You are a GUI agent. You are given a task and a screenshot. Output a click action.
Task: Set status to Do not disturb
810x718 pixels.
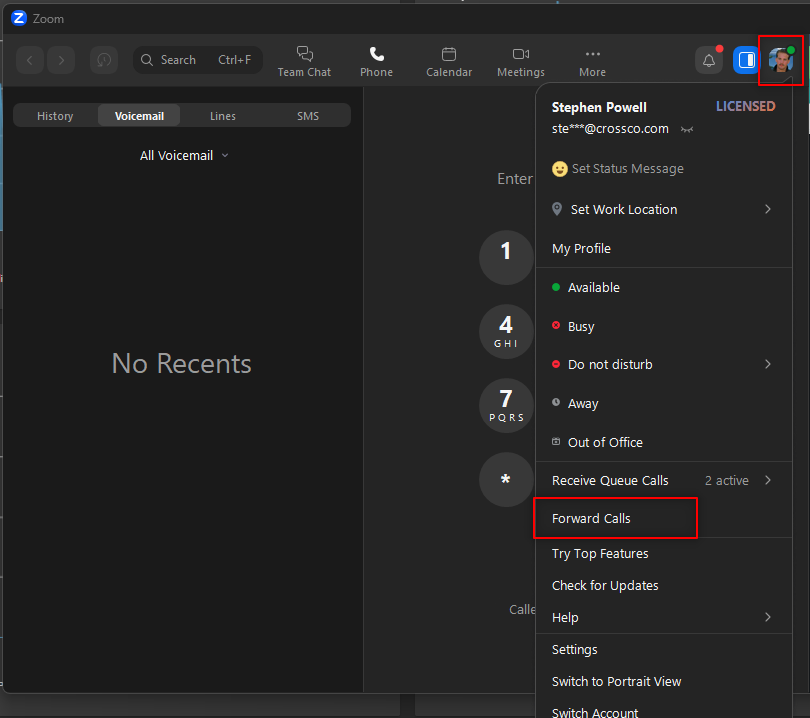tap(664, 365)
